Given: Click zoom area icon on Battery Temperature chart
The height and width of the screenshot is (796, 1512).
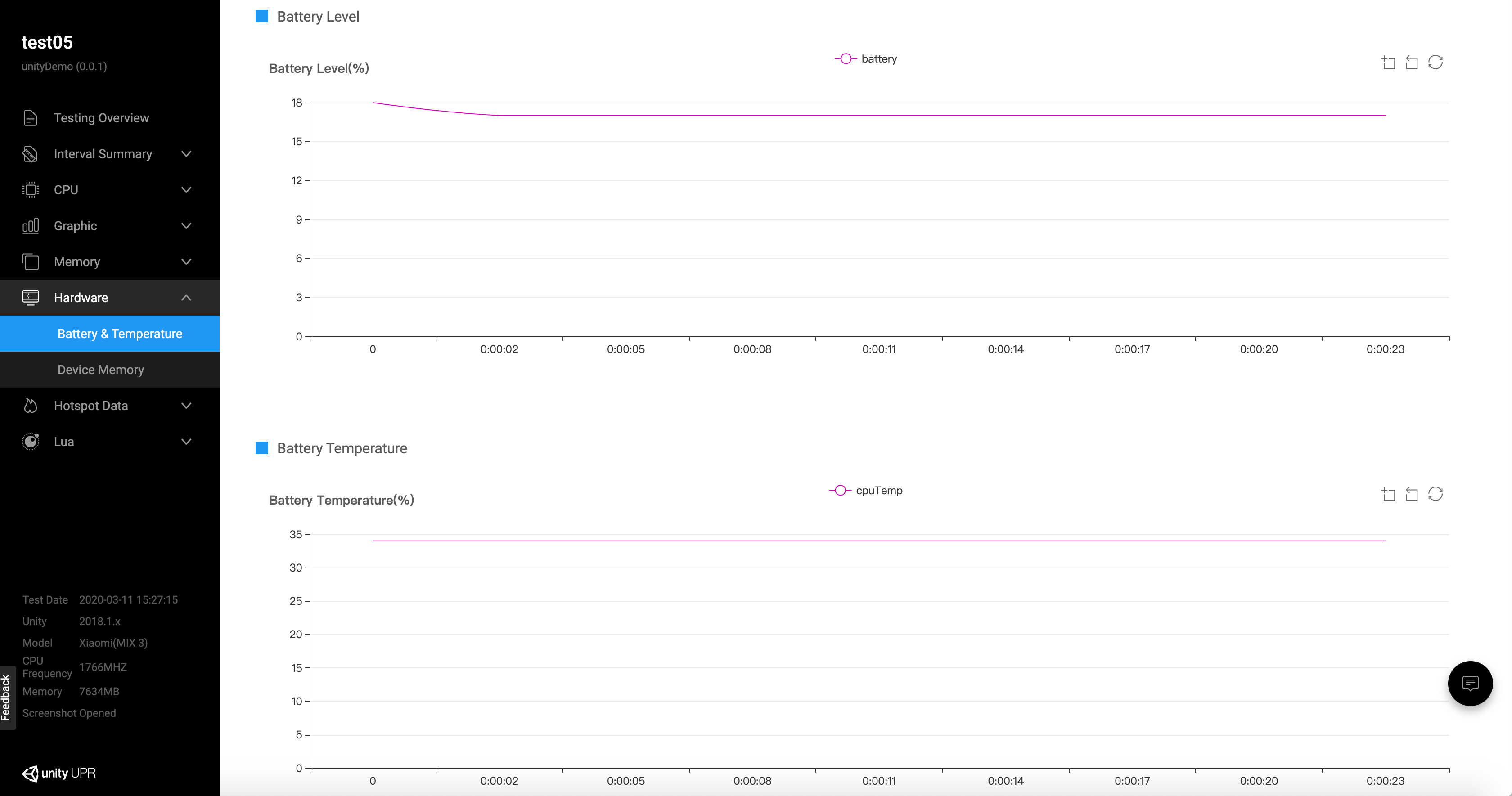Looking at the screenshot, I should (x=1388, y=495).
